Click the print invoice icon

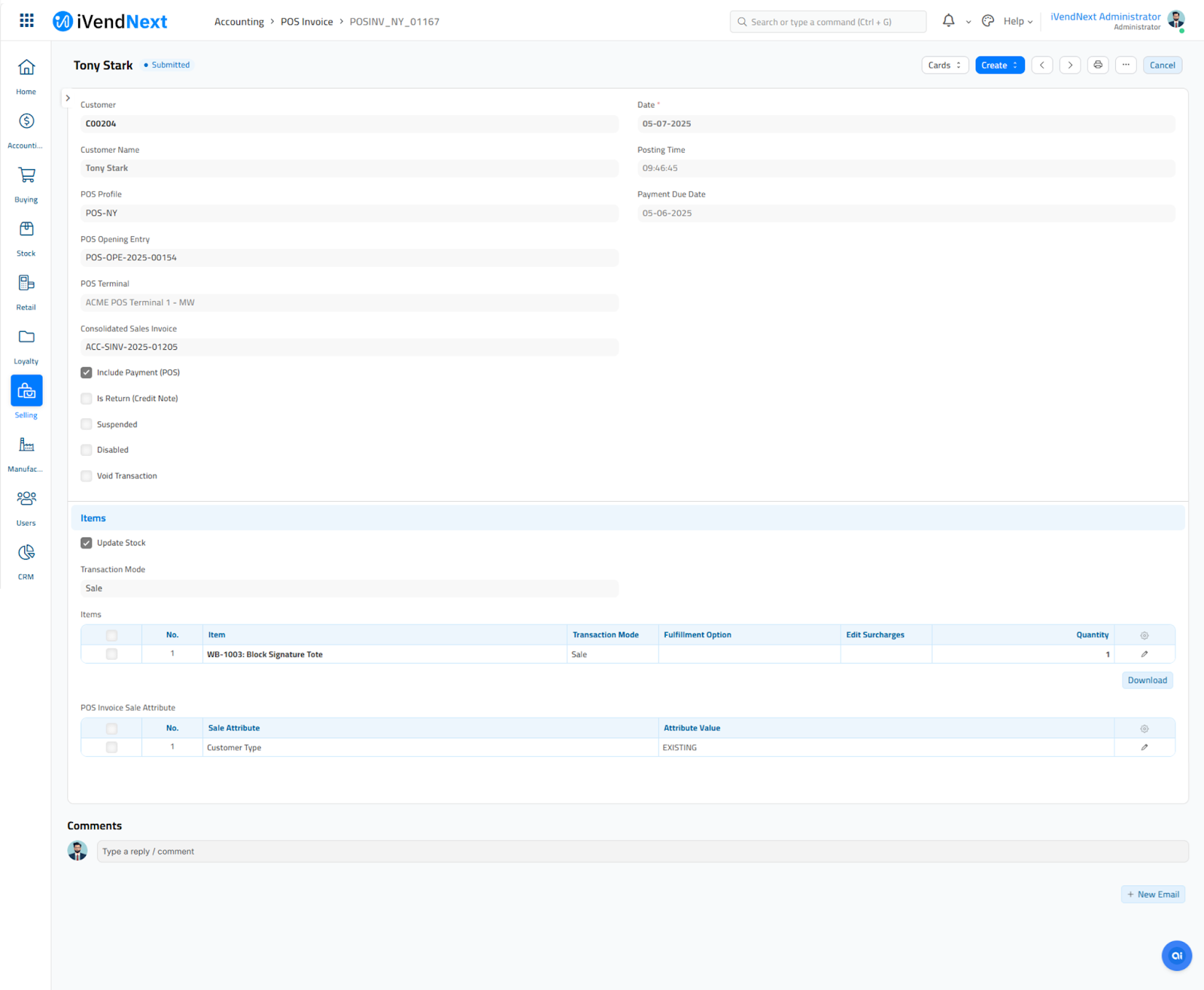tap(1098, 65)
